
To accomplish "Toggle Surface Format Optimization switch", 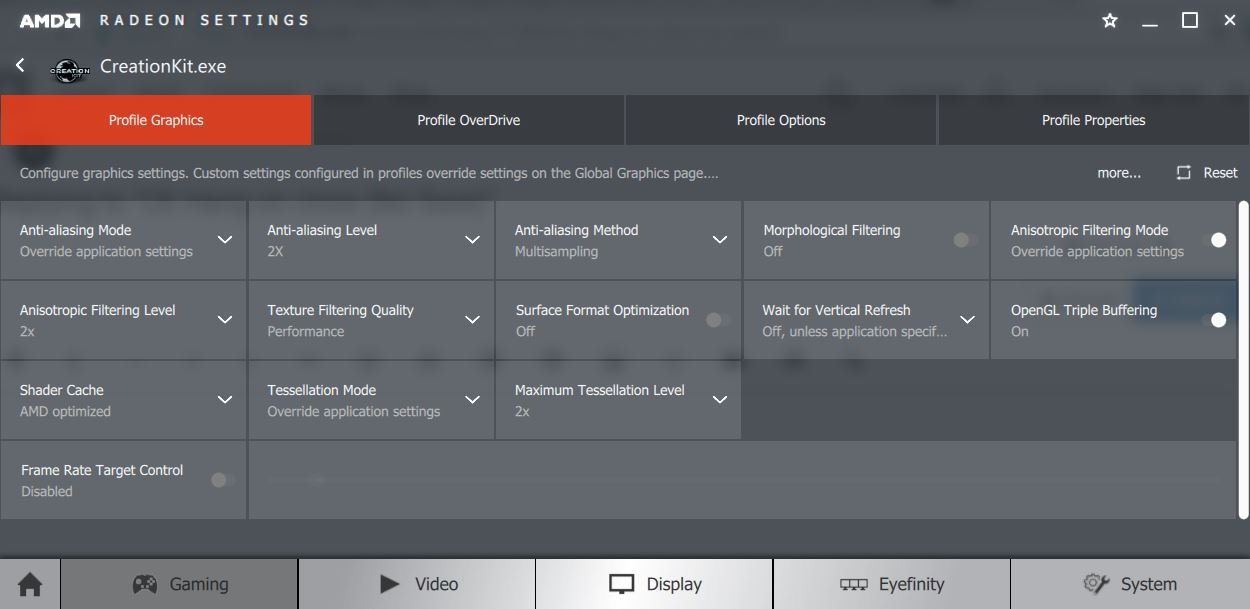I will click(717, 320).
